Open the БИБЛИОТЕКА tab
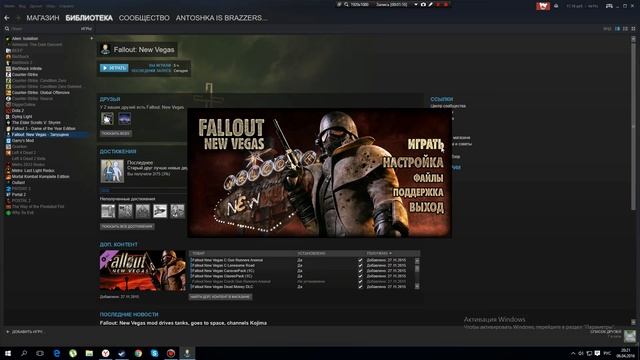This screenshot has width=640, height=360. point(89,18)
